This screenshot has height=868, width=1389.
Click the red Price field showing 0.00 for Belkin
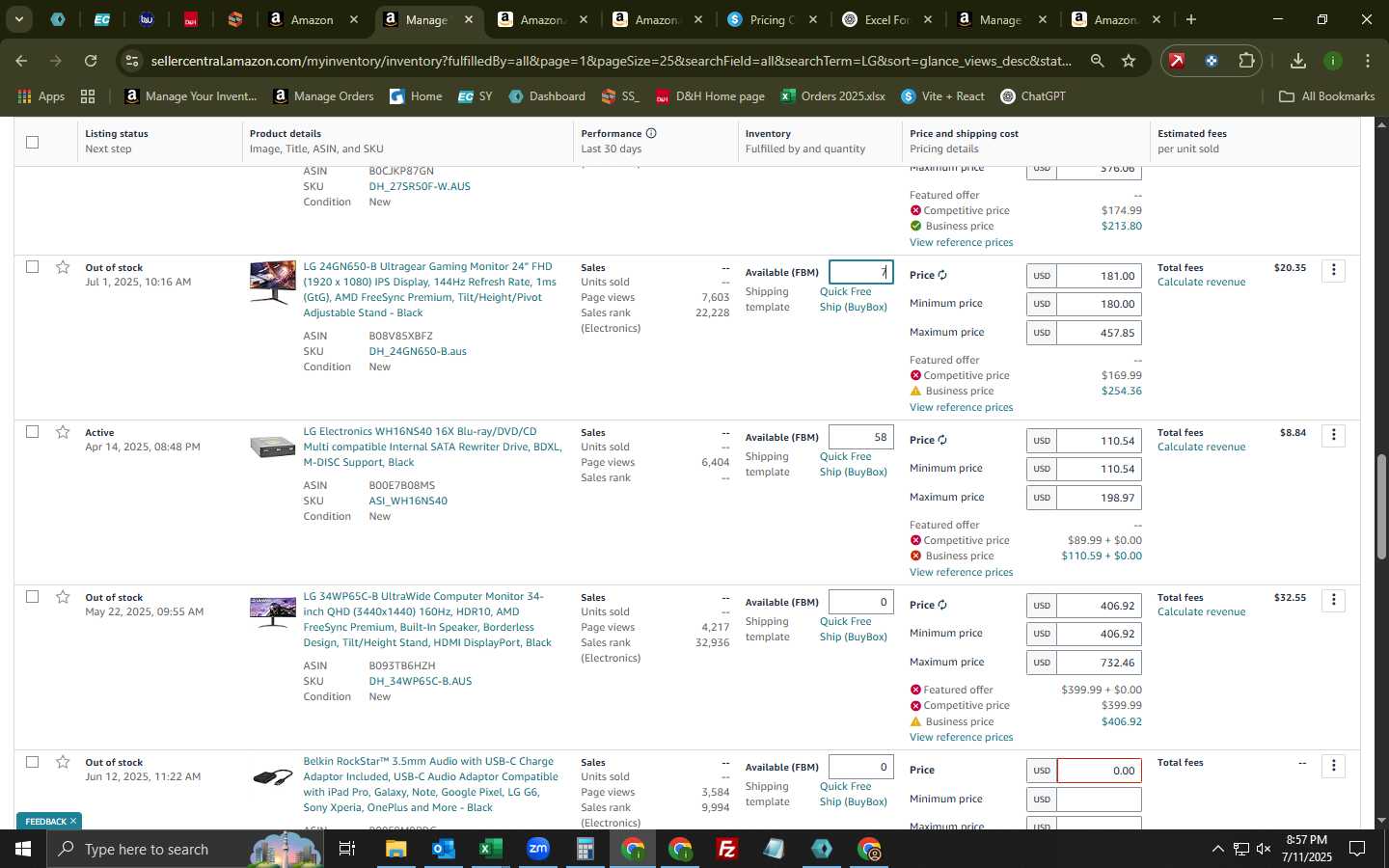[x=1099, y=771]
